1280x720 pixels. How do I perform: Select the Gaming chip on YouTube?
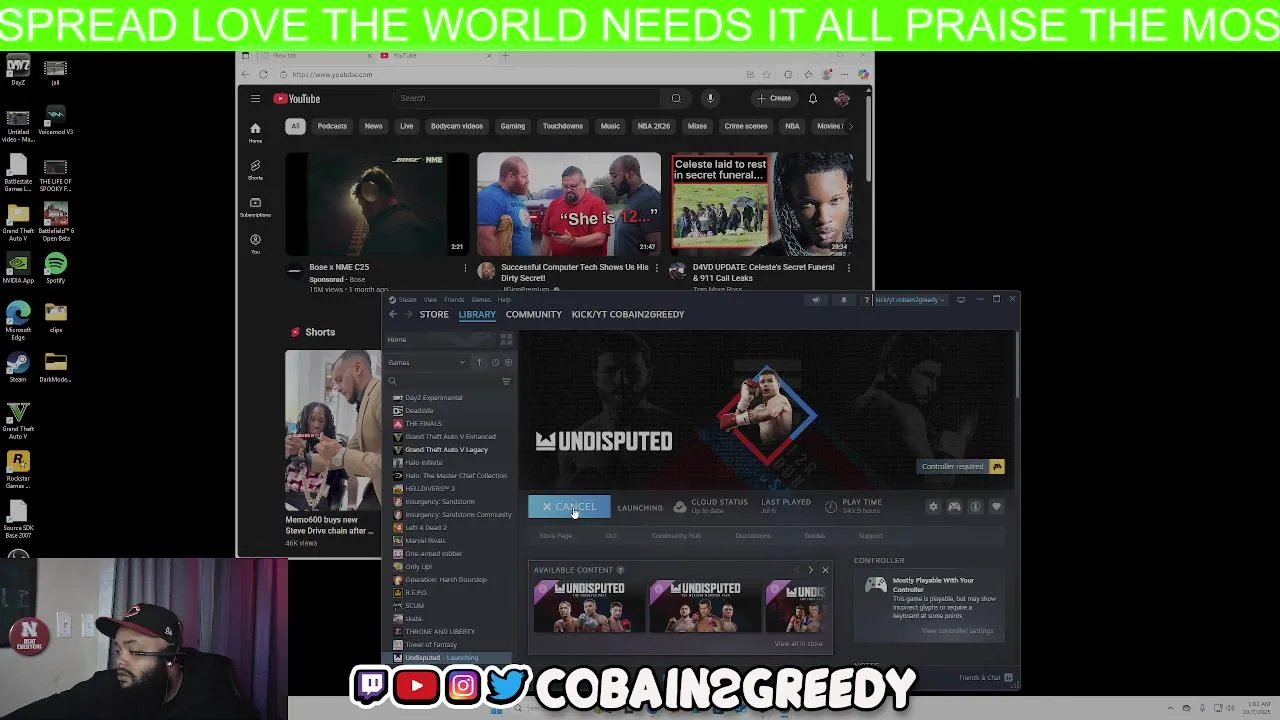(512, 126)
